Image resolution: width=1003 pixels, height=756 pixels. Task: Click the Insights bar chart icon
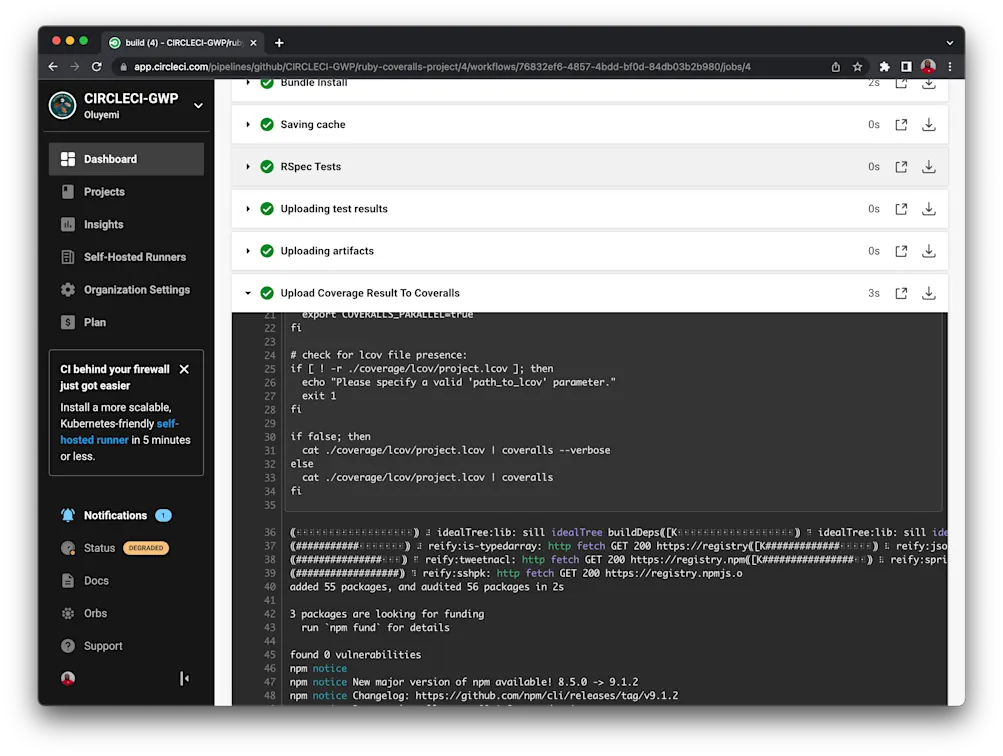[x=68, y=224]
